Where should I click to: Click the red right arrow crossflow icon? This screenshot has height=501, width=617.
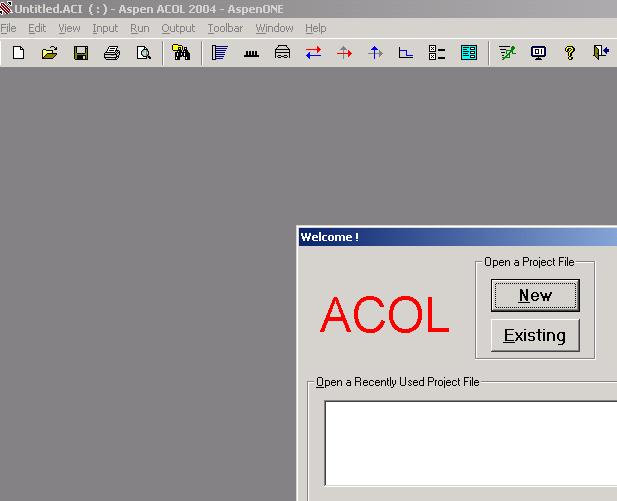344,52
